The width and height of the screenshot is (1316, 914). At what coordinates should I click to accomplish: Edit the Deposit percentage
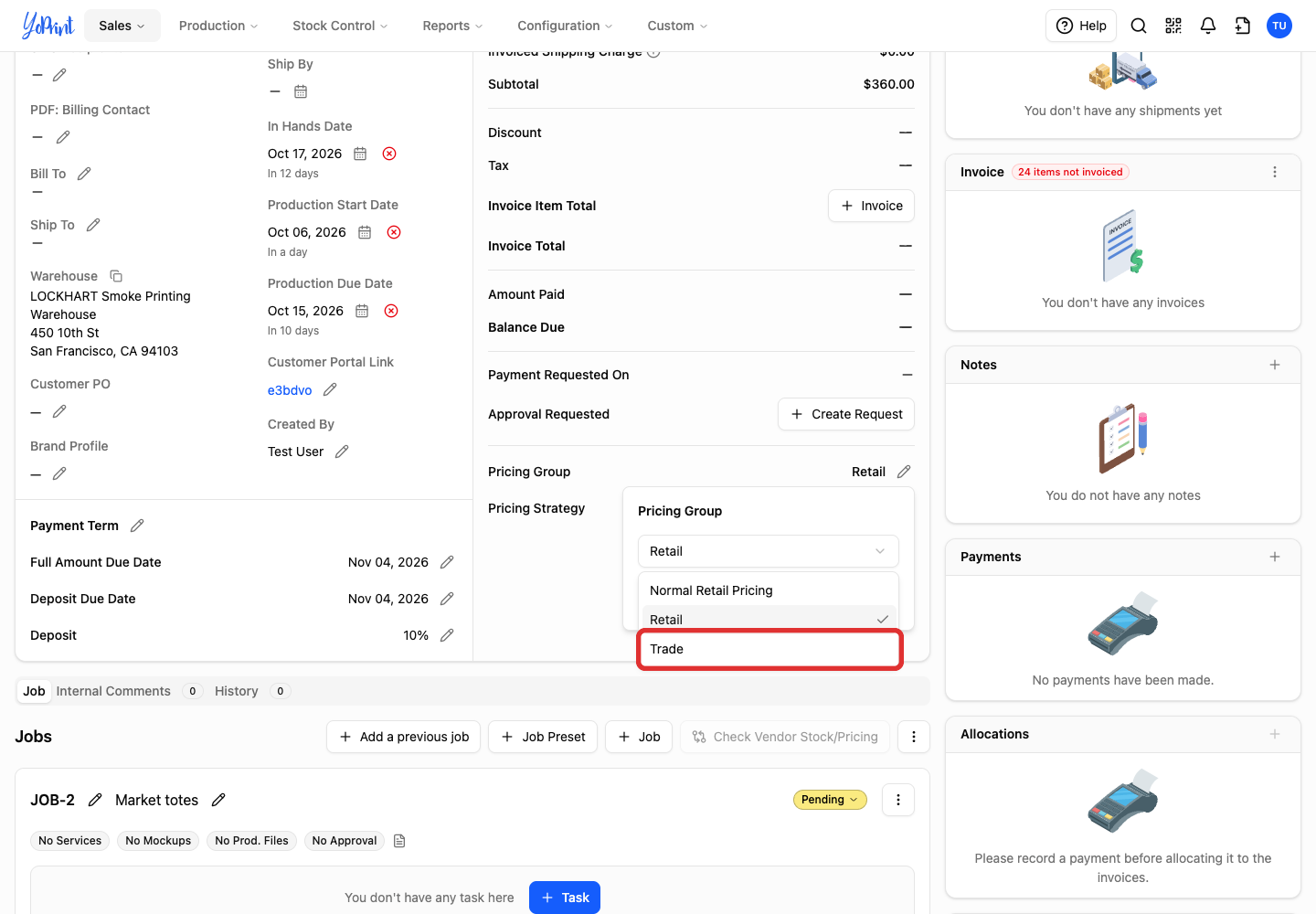tap(447, 635)
